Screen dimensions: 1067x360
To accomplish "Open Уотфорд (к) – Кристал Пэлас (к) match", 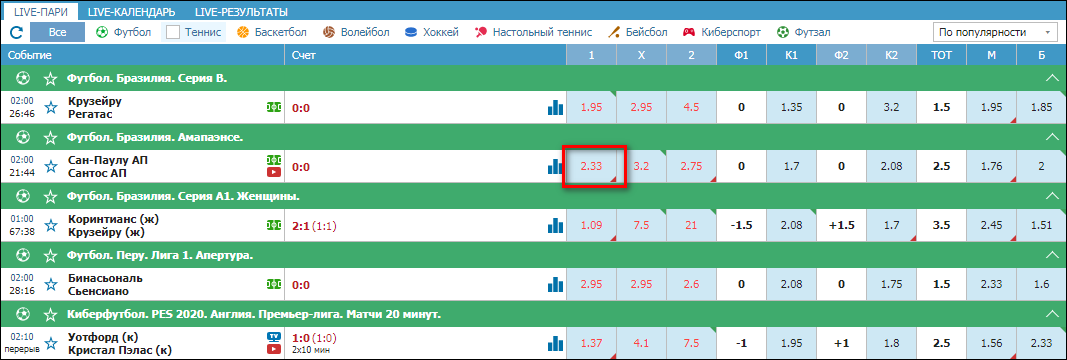I will tap(120, 343).
